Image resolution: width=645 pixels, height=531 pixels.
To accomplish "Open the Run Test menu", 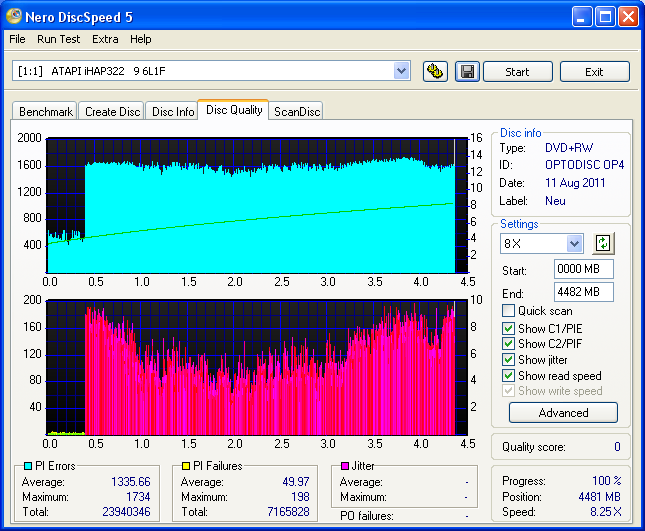I will point(58,39).
